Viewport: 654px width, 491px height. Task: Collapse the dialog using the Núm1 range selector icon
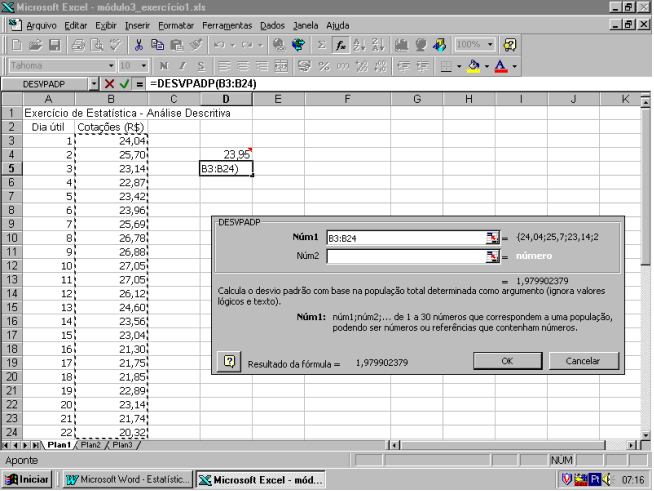click(491, 238)
